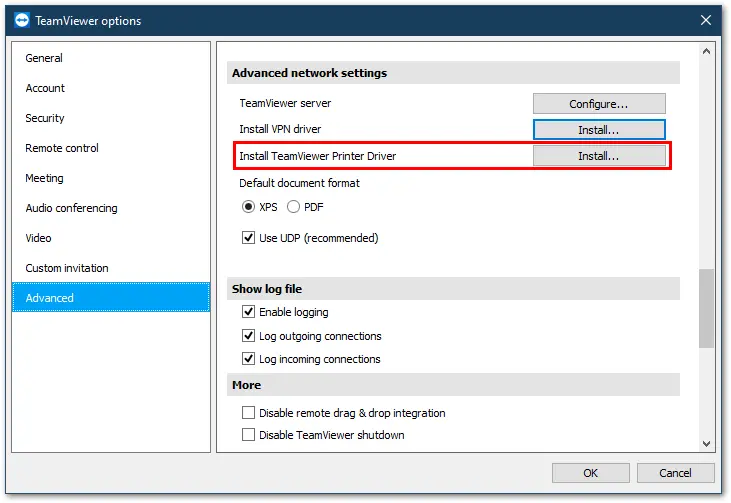Toggle Log incoming connections checkbox
Viewport: 731px width, 503px height.
(248, 358)
